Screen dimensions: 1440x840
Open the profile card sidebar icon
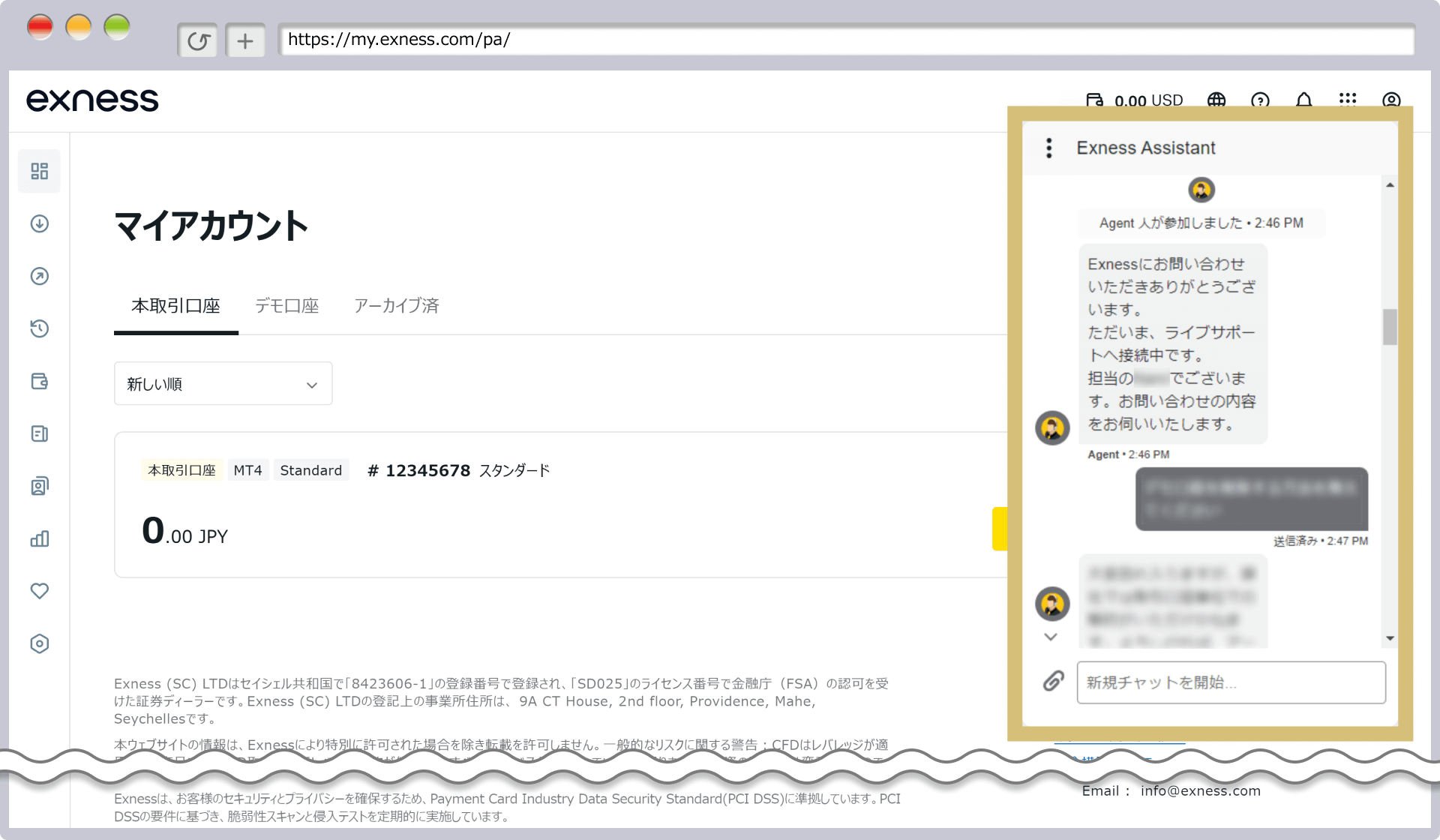click(x=40, y=486)
